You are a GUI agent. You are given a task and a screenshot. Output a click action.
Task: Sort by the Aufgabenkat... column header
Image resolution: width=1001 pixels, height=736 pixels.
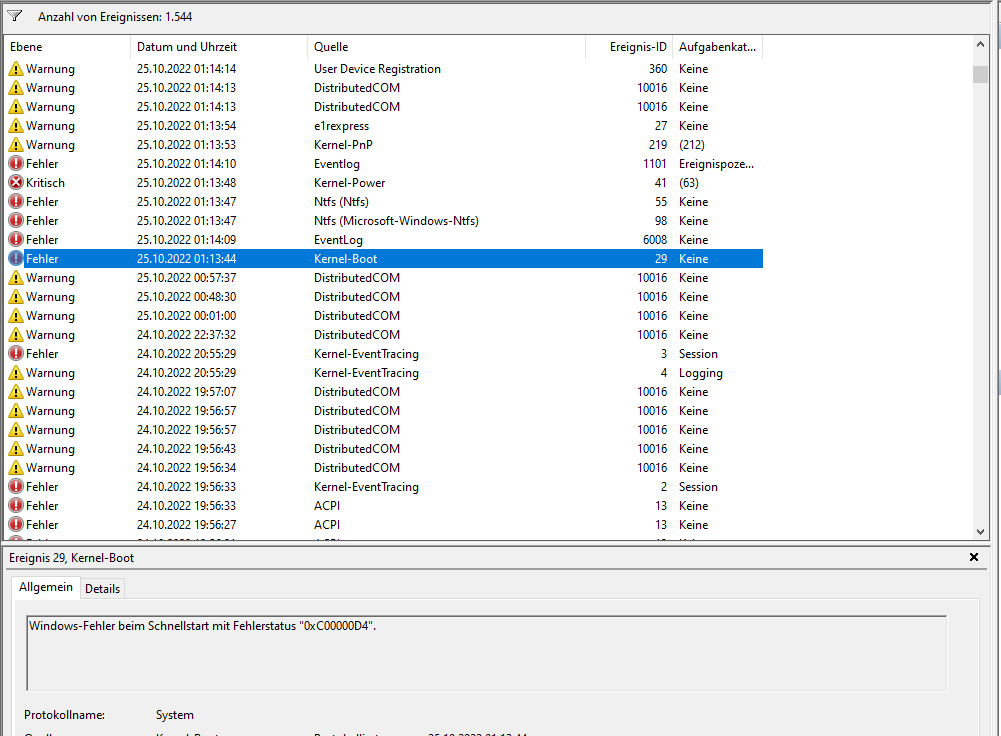(x=718, y=47)
